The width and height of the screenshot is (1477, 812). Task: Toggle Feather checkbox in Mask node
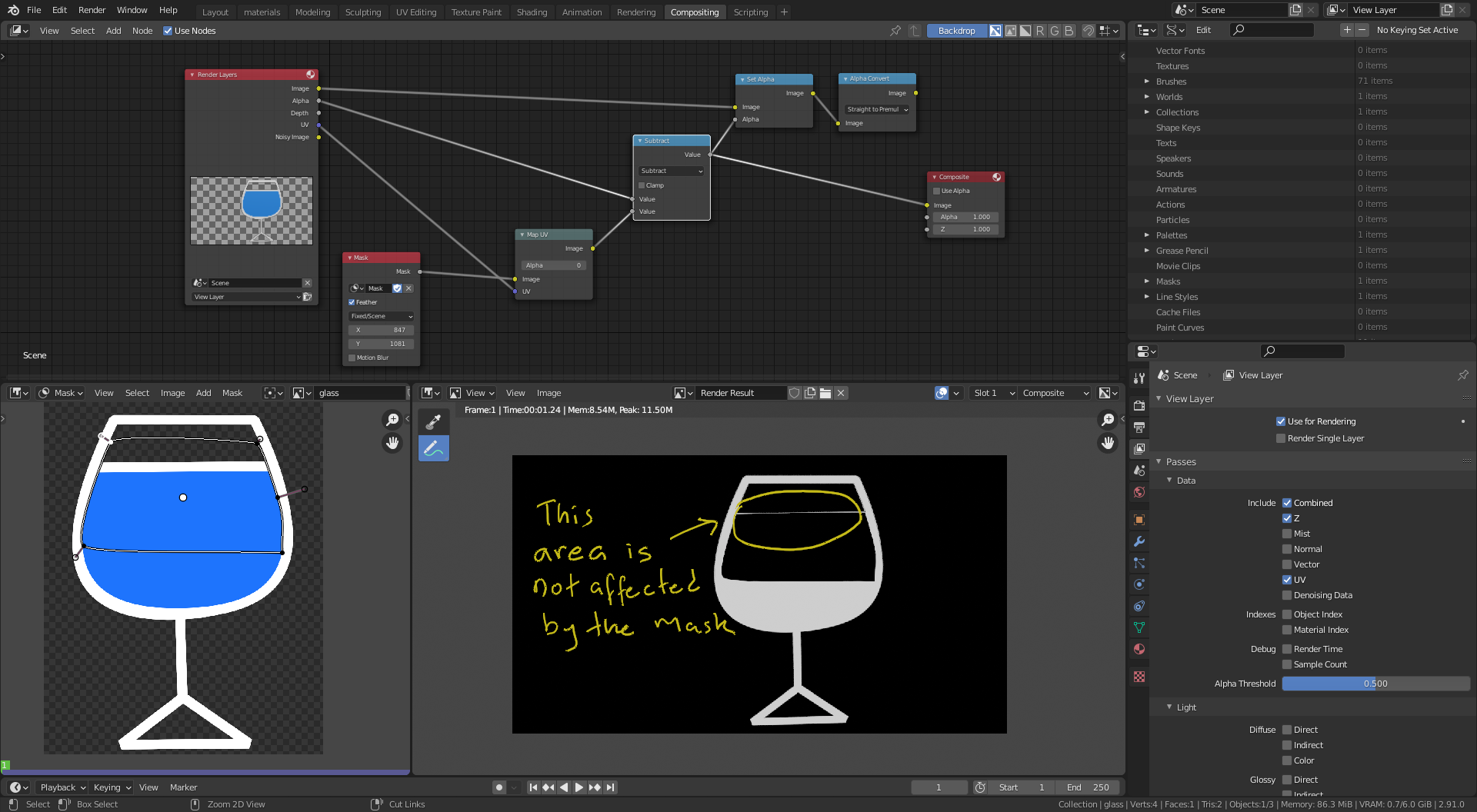point(352,302)
